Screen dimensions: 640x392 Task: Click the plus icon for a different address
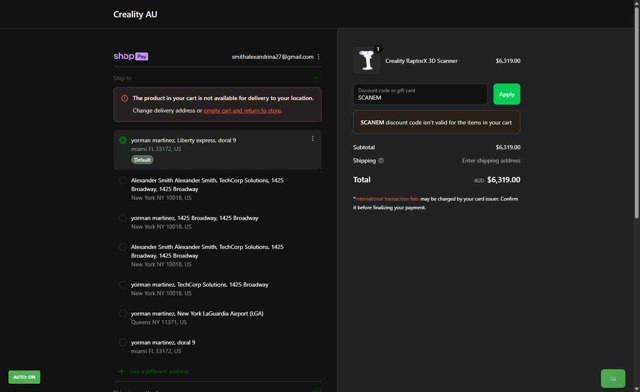click(121, 371)
